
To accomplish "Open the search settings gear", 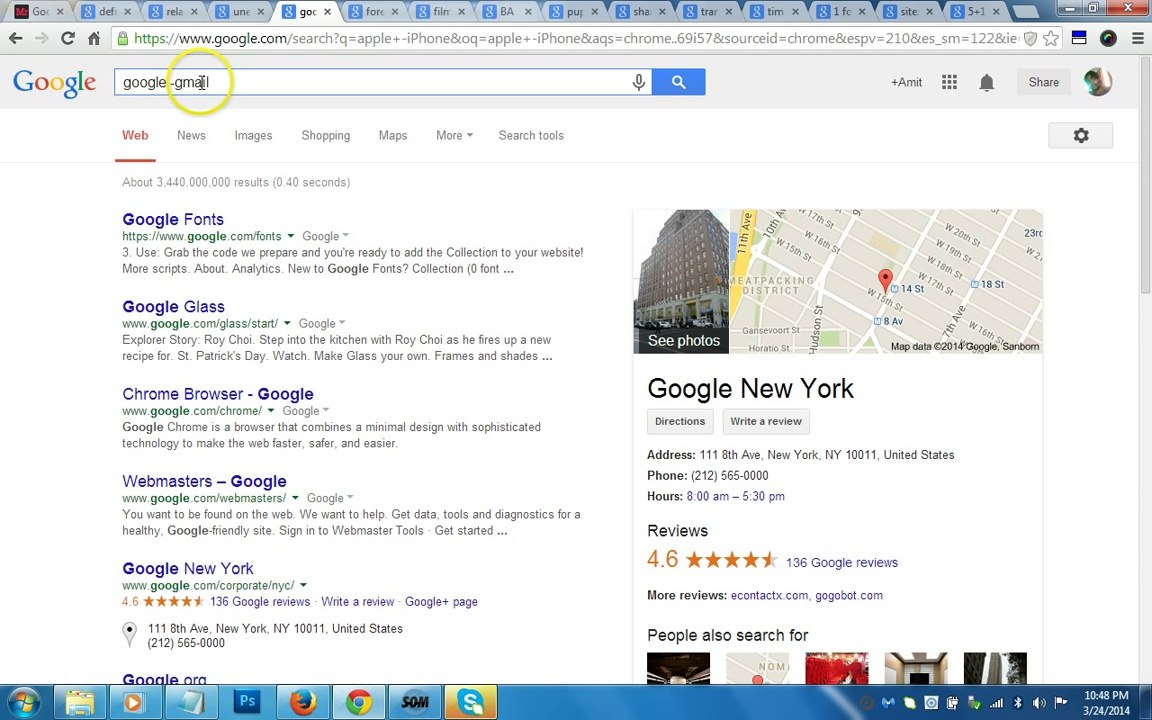I will coord(1081,135).
